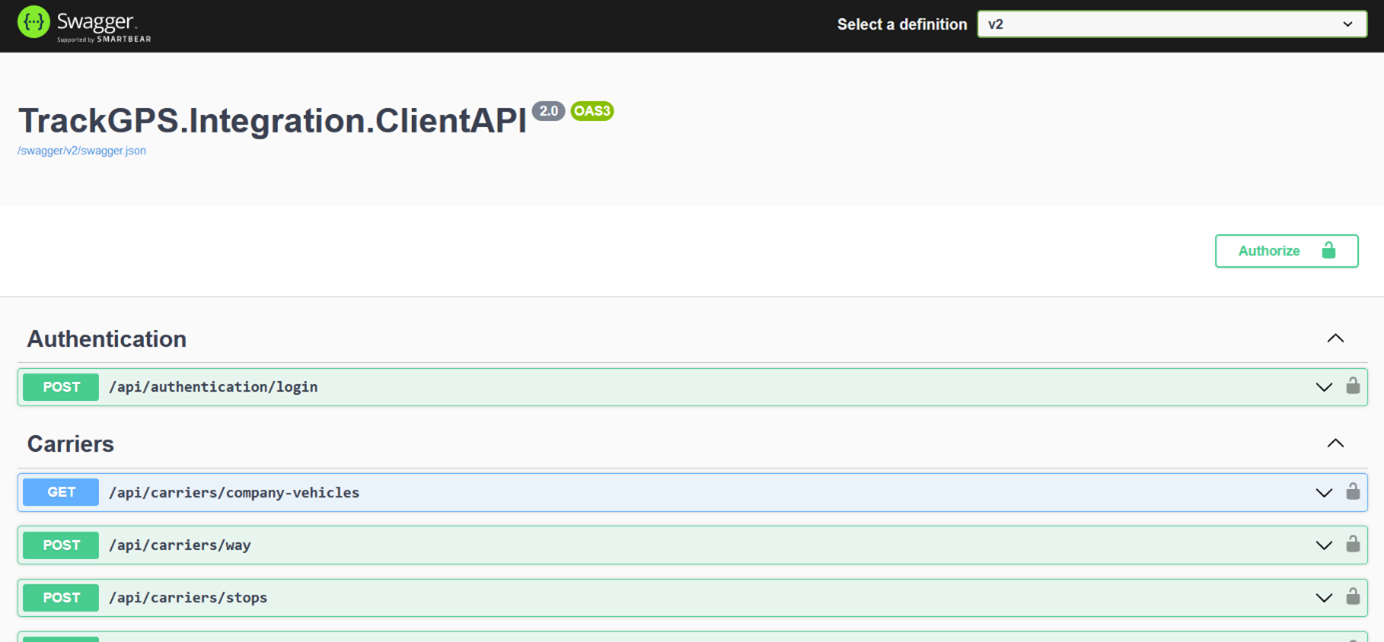Collapse the Carriers section
Viewport: 1384px width, 642px height.
[x=1335, y=444]
